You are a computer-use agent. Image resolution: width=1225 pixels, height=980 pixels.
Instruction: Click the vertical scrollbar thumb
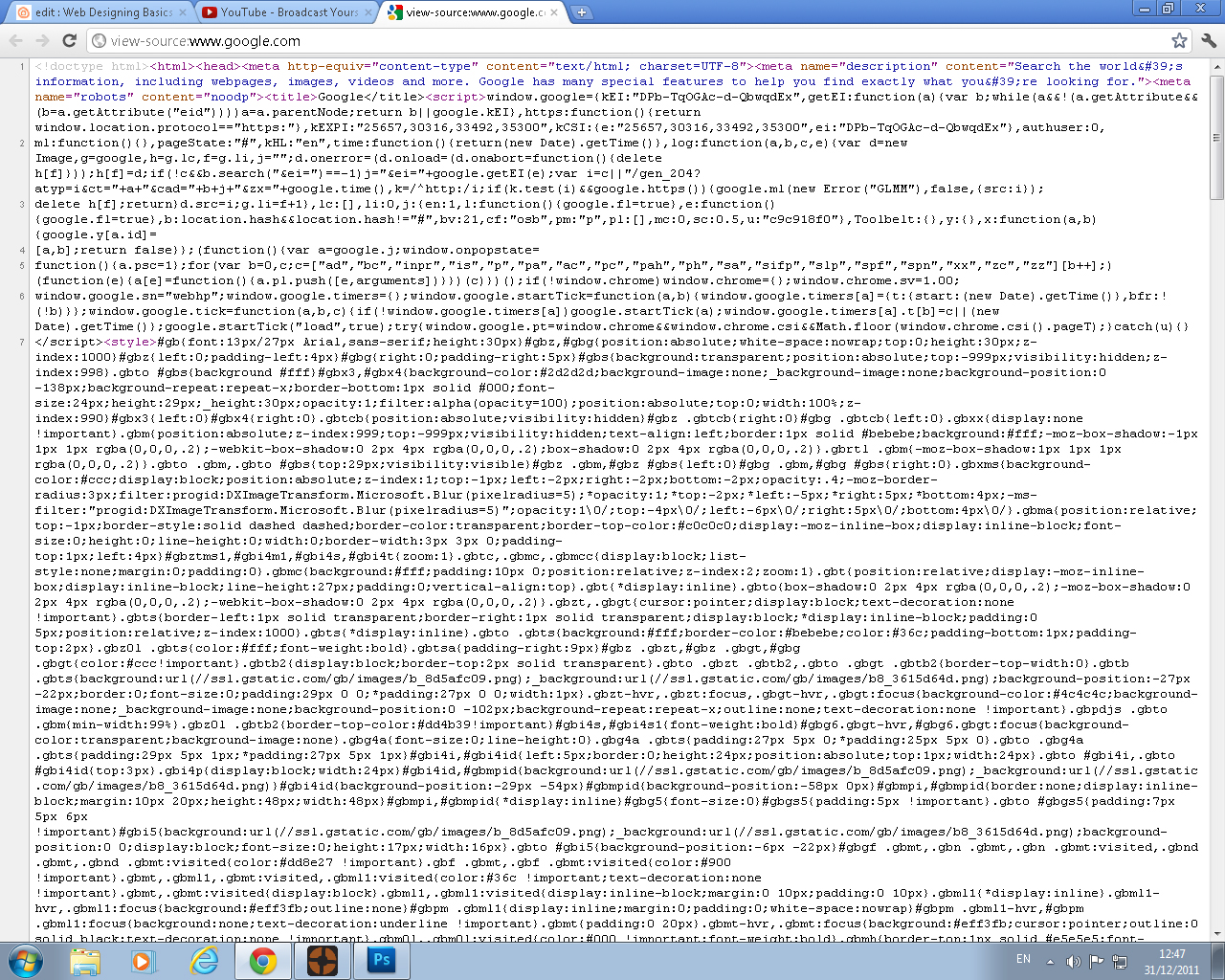1217,136
